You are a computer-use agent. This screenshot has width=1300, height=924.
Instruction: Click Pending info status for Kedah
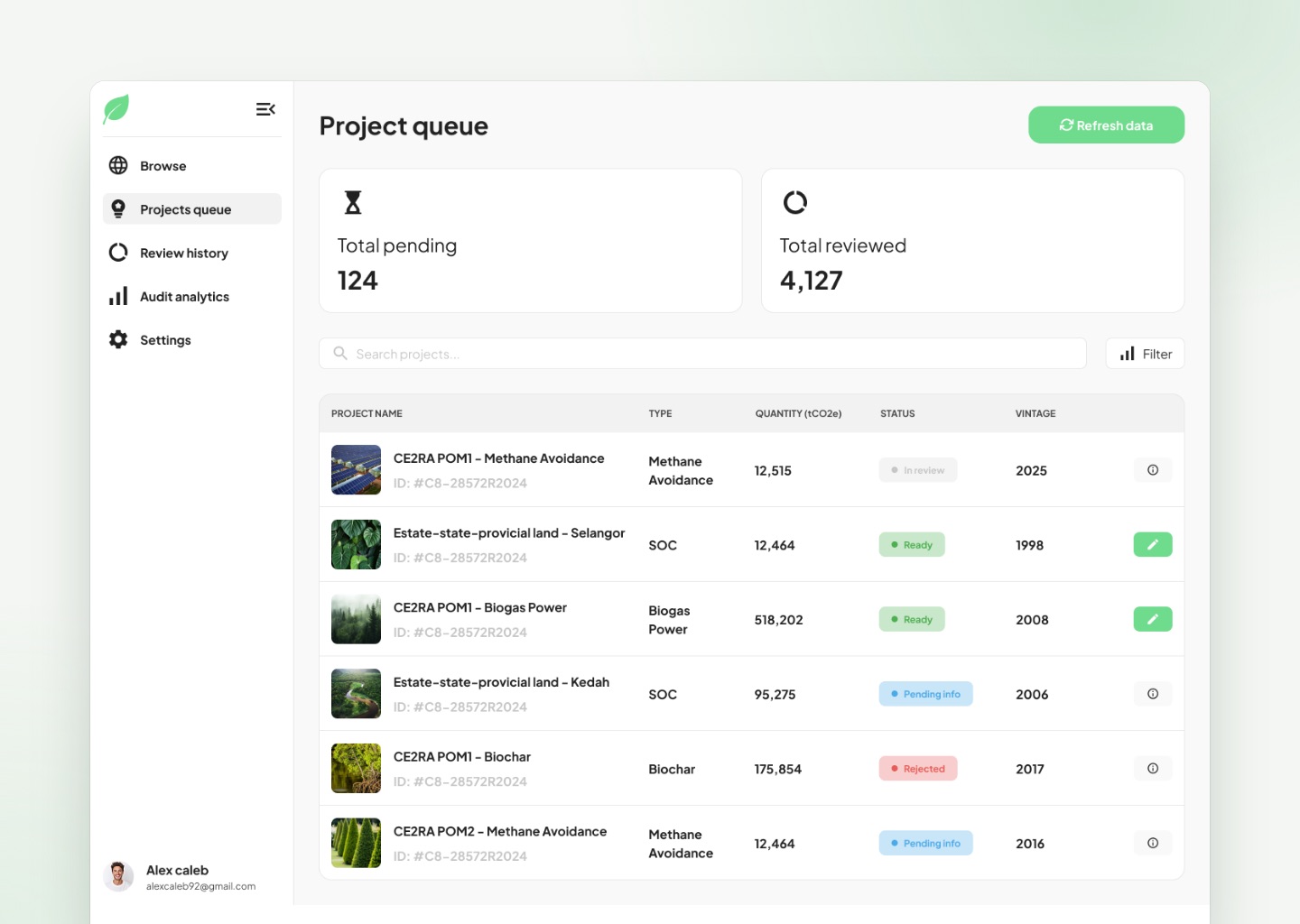coord(925,694)
